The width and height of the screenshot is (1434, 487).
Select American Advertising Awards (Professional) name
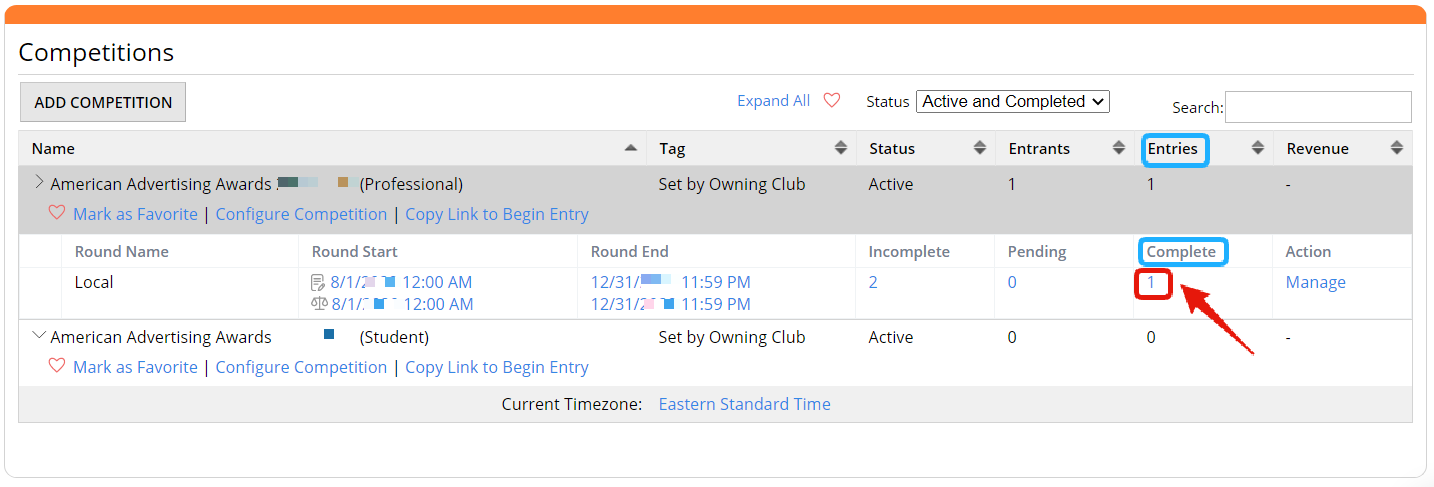coord(257,184)
